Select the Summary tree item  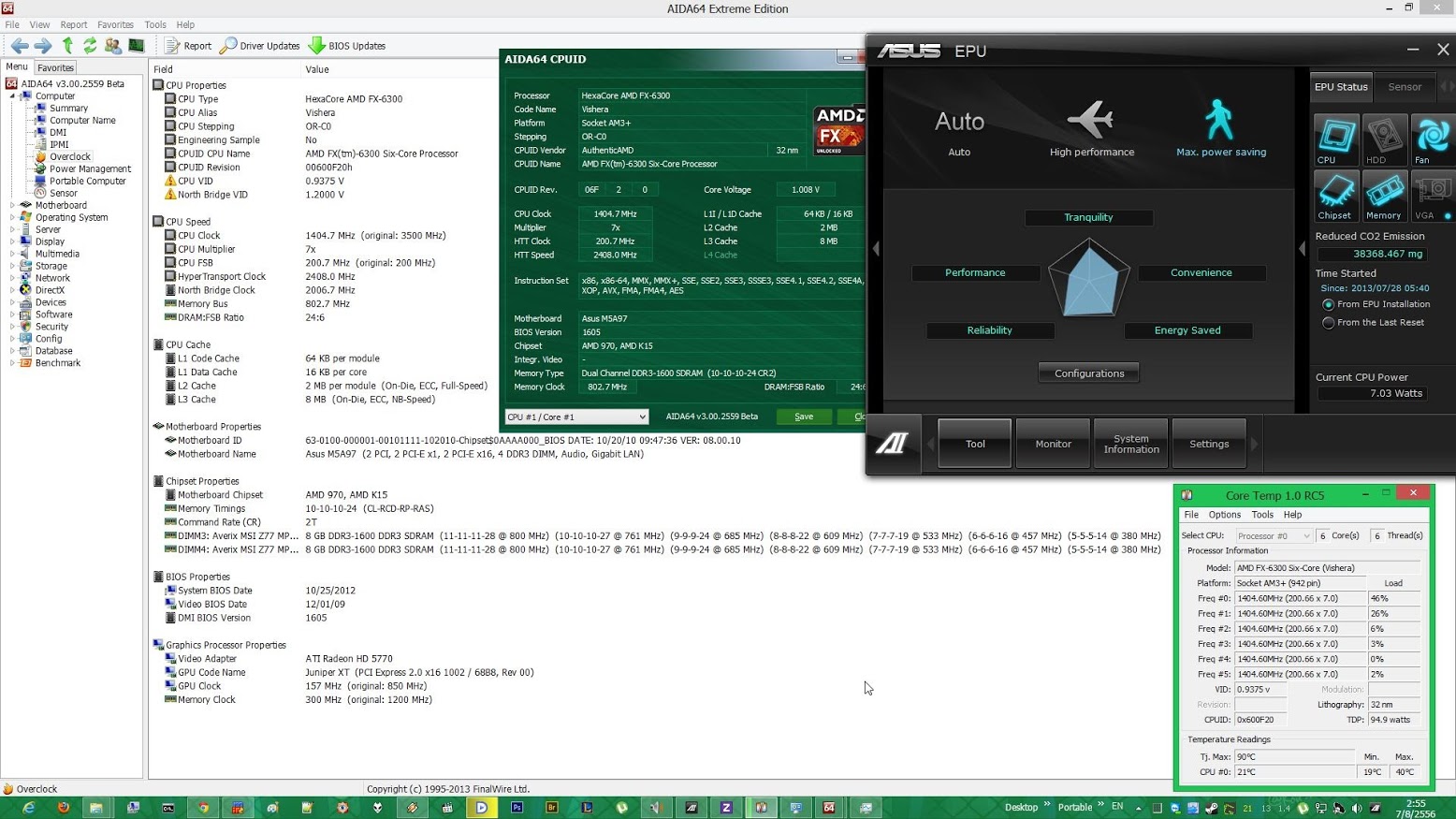click(68, 108)
